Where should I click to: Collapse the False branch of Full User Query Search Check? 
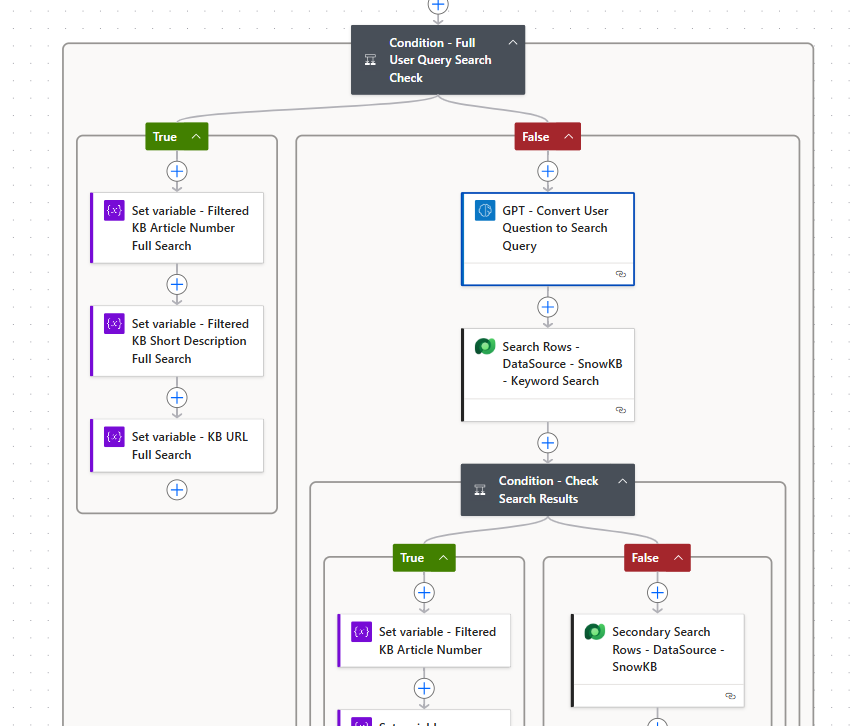[568, 136]
